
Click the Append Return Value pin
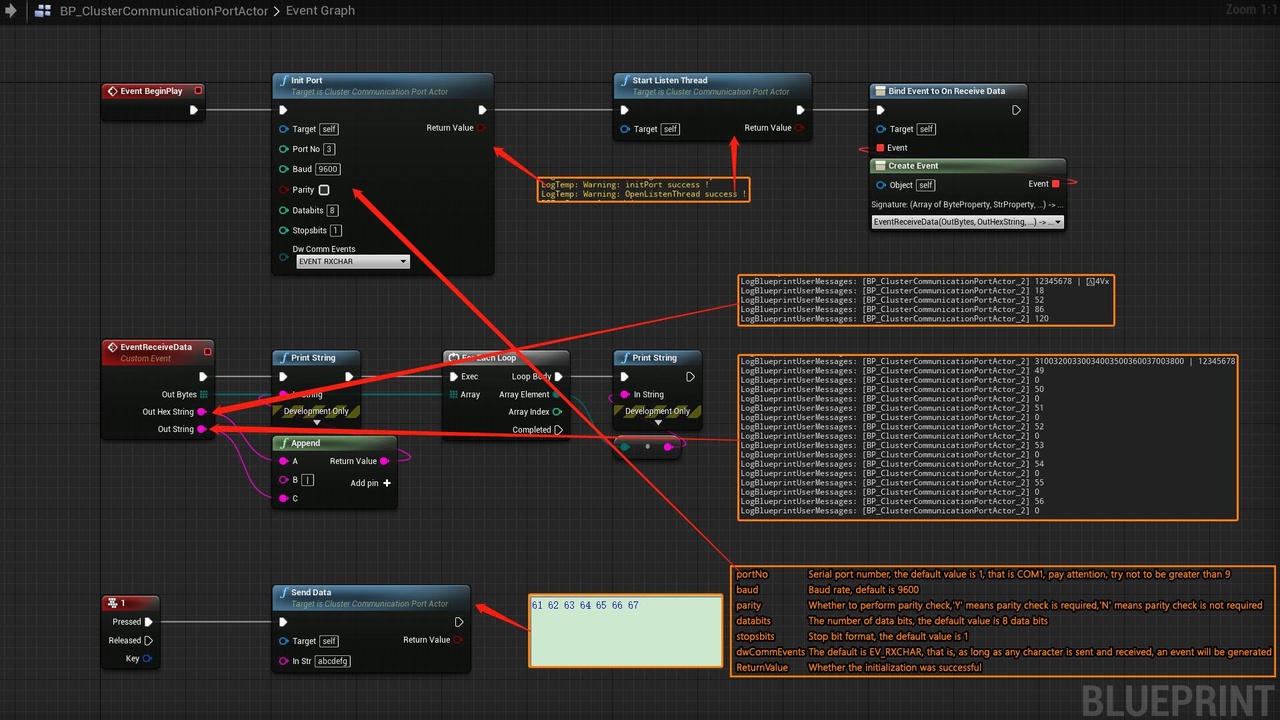coord(385,461)
